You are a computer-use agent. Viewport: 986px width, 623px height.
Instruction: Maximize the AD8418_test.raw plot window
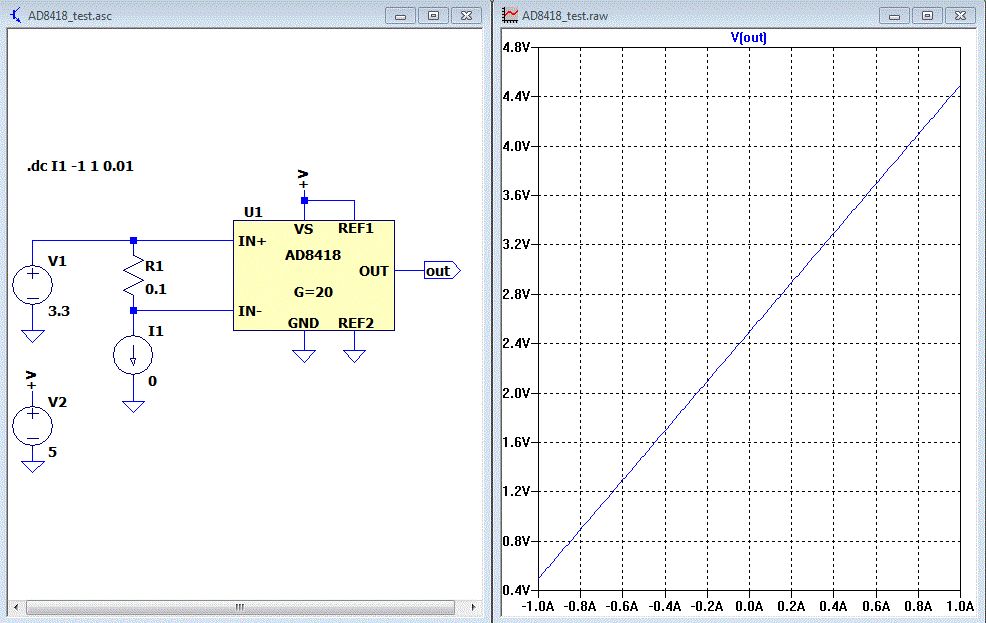[927, 16]
